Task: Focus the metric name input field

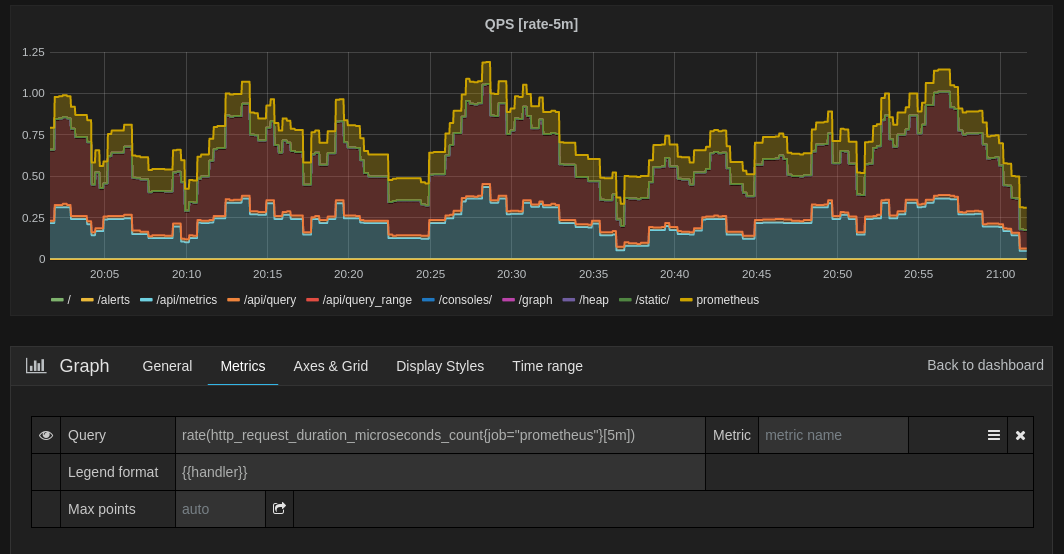Action: pos(833,435)
